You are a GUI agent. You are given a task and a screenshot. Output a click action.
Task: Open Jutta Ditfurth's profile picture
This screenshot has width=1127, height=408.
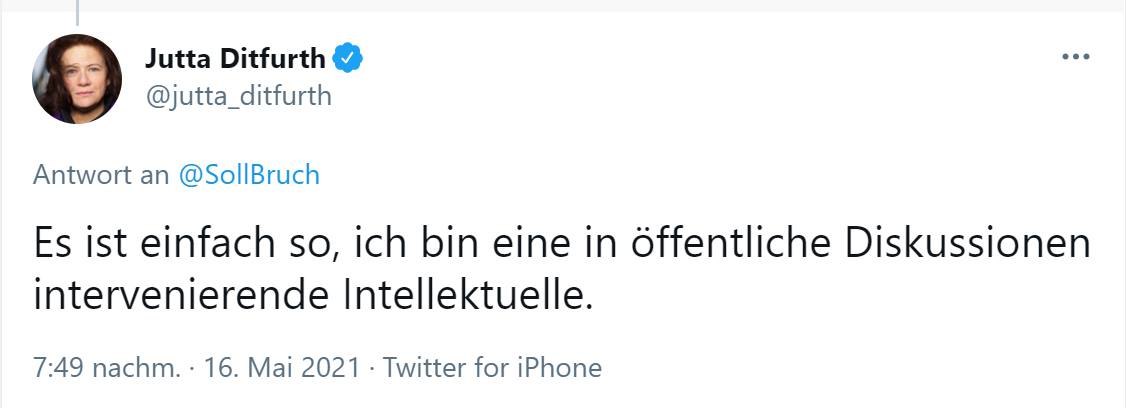coord(77,79)
